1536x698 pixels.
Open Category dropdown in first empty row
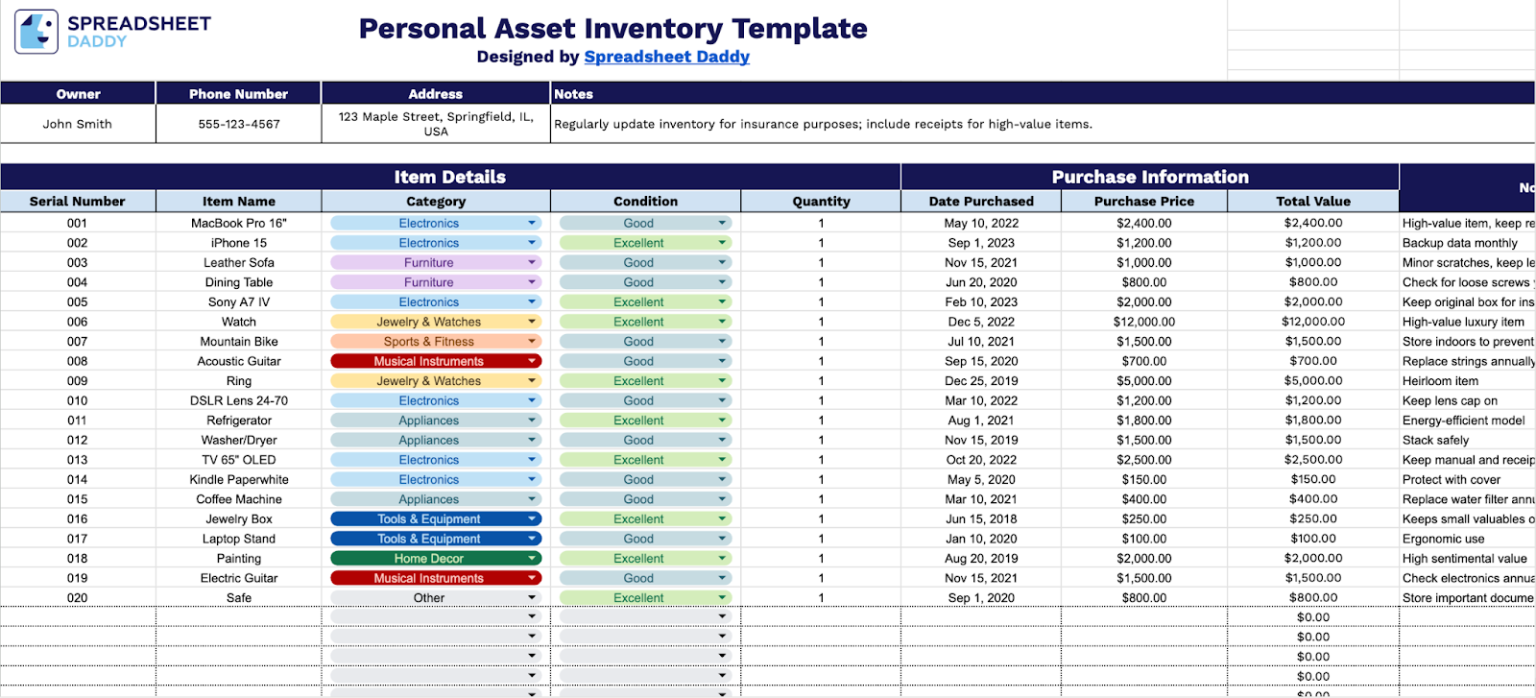click(531, 616)
